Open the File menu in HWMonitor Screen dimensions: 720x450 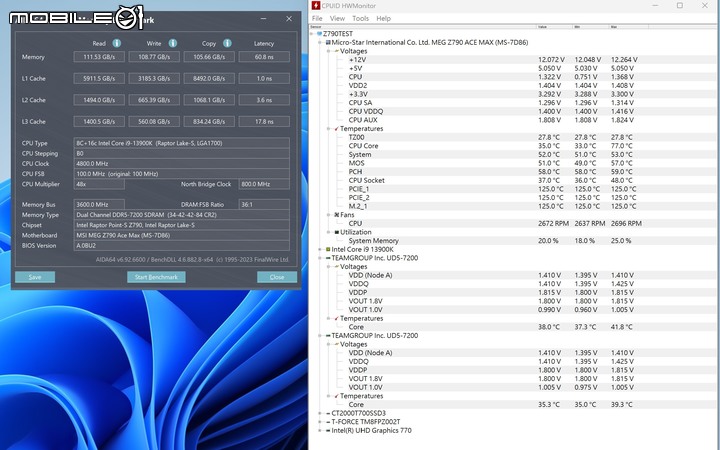[317, 18]
